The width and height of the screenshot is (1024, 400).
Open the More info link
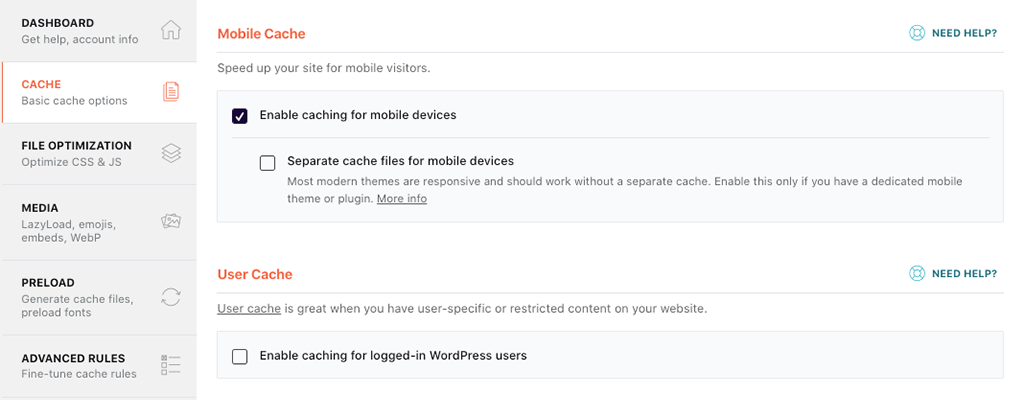[x=402, y=199]
